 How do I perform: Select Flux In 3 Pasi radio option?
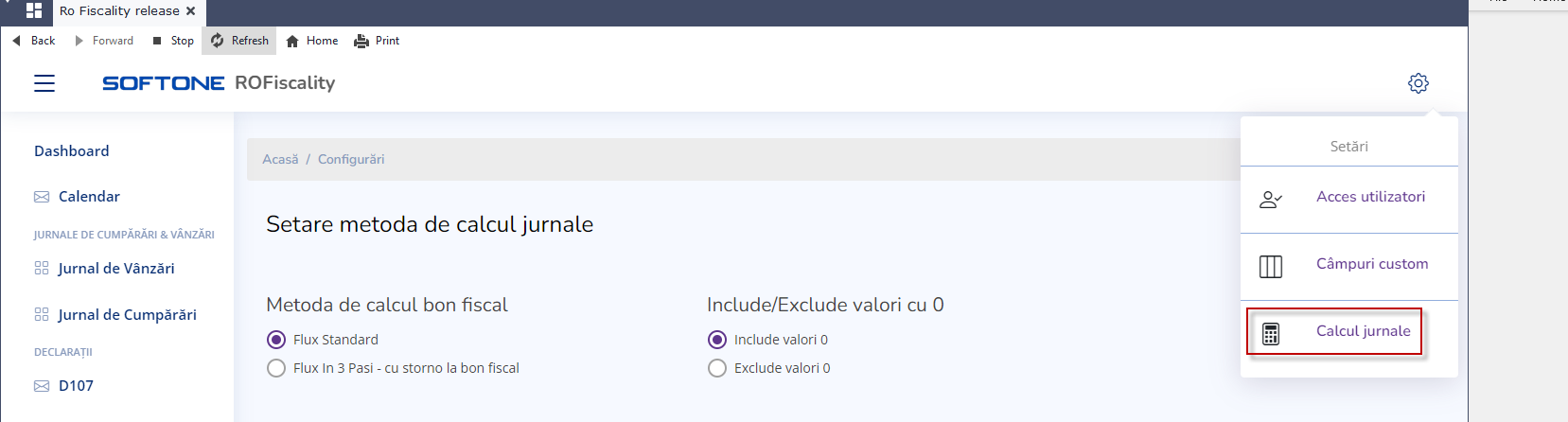276,368
